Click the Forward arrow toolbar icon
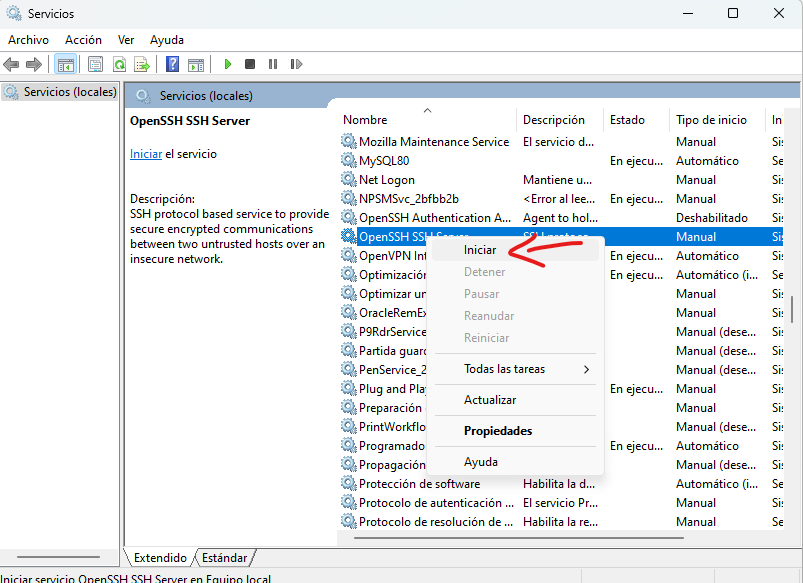 34,64
